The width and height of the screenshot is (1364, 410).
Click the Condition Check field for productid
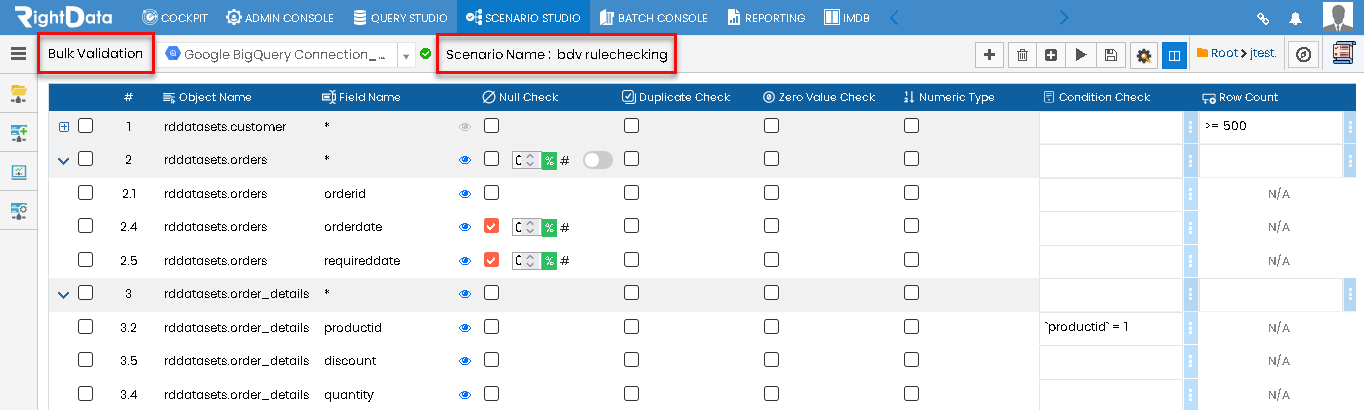(1111, 327)
